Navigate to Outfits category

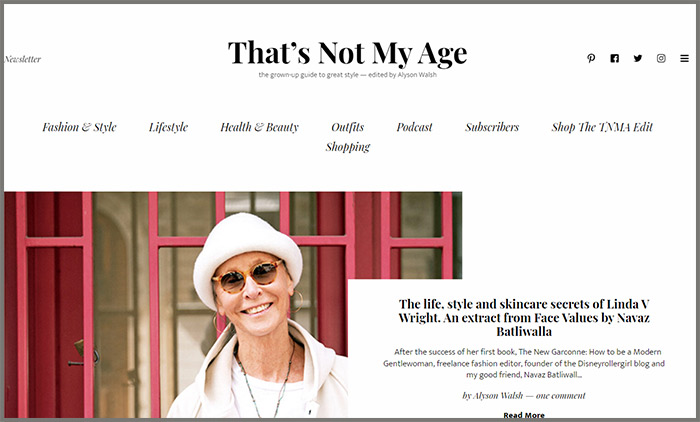347,127
